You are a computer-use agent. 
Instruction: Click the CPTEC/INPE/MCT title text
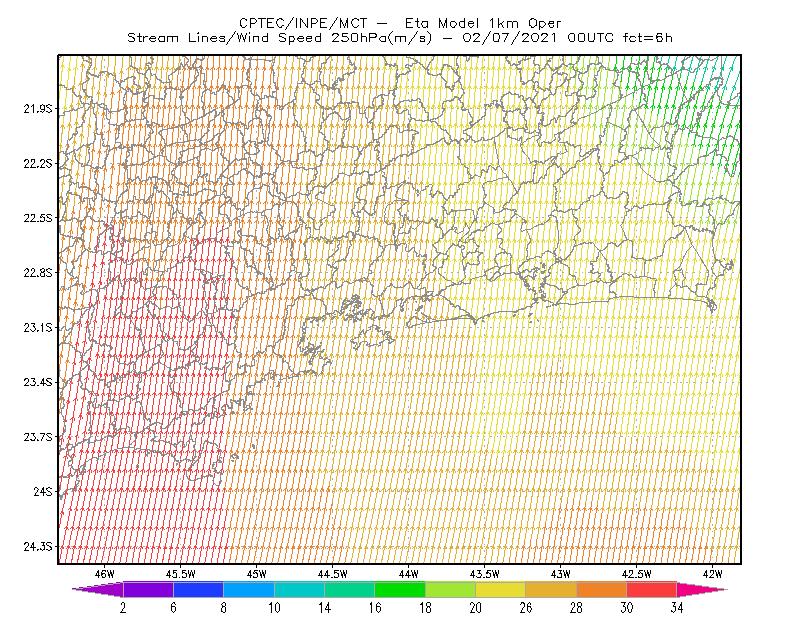tap(303, 23)
